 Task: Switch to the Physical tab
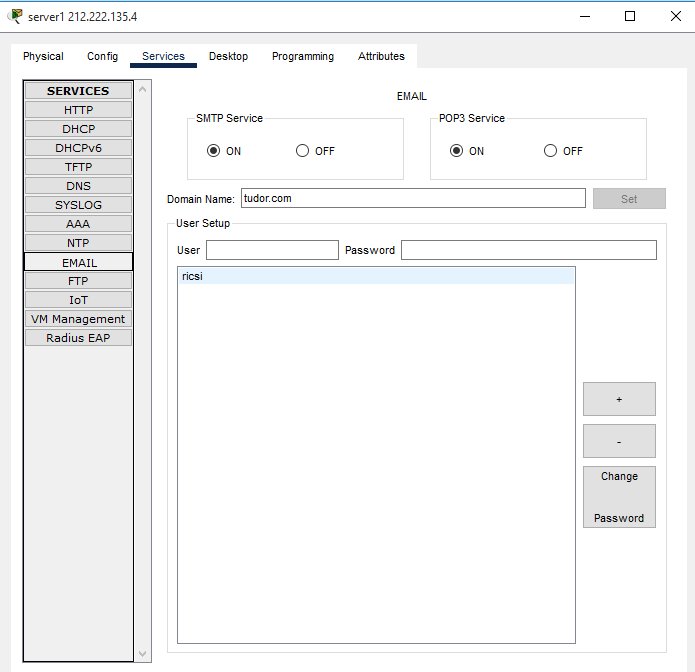43,56
